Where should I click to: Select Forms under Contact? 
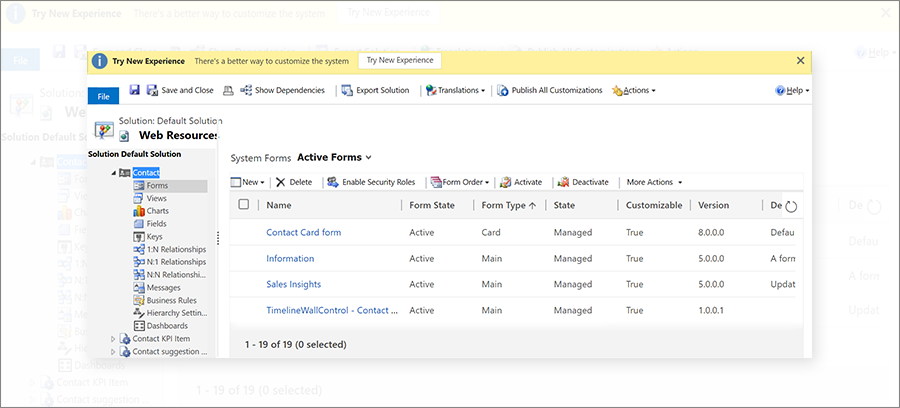[x=157, y=186]
